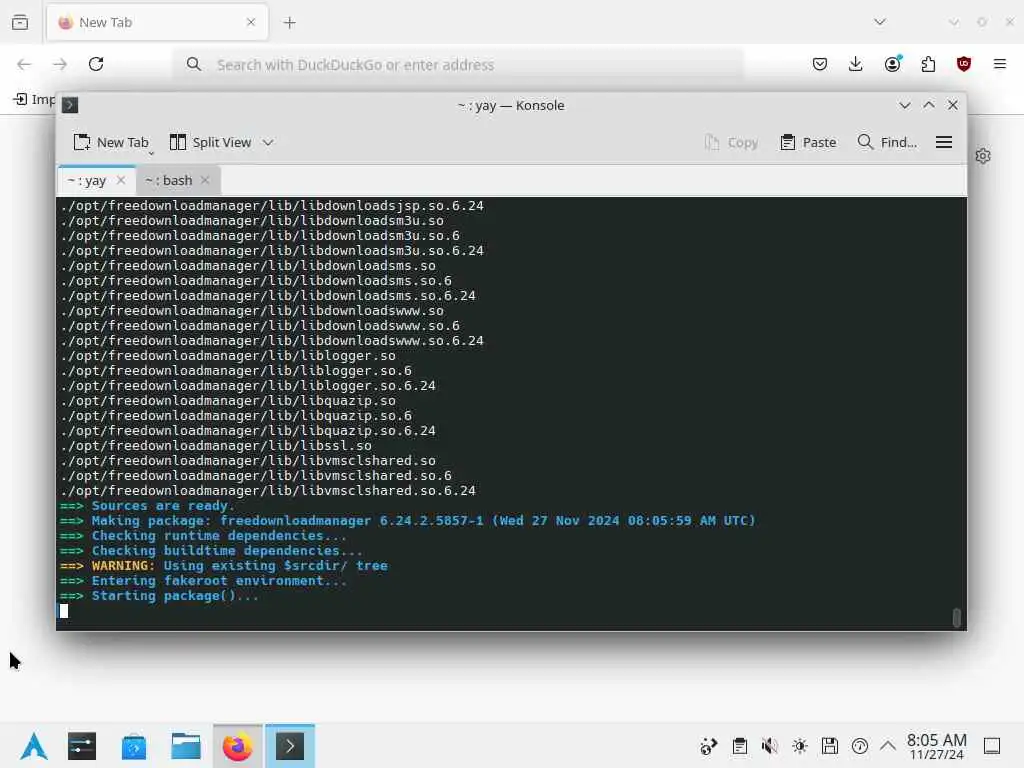Viewport: 1024px width, 768px height.
Task: Click the './opt/freedownloadmanager/lib/libssl.so' line
Action: click(216, 446)
